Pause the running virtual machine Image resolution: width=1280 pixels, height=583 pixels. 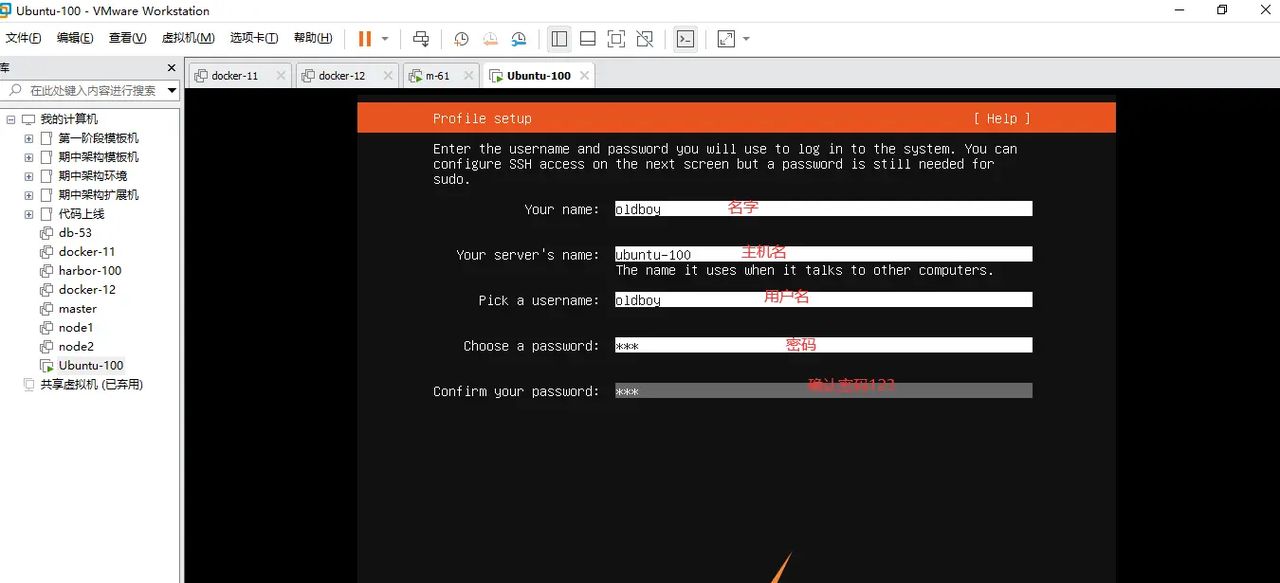(x=364, y=38)
